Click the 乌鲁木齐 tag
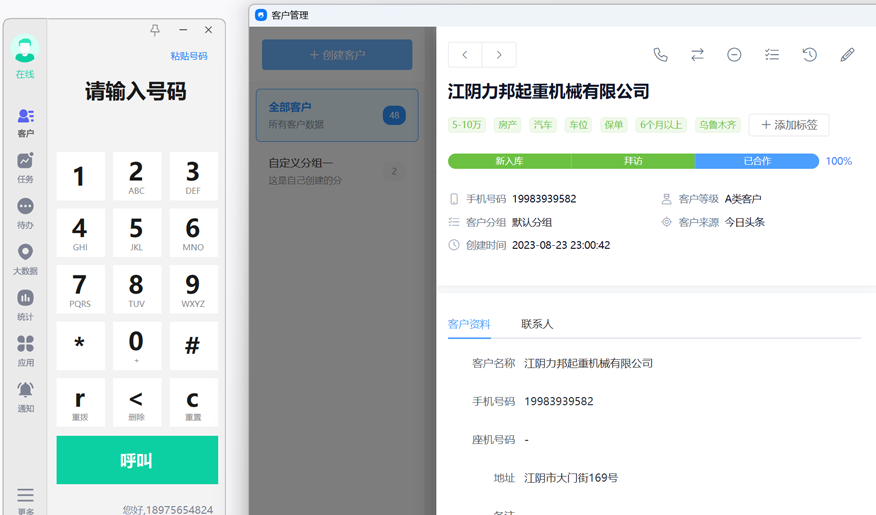 click(x=717, y=125)
